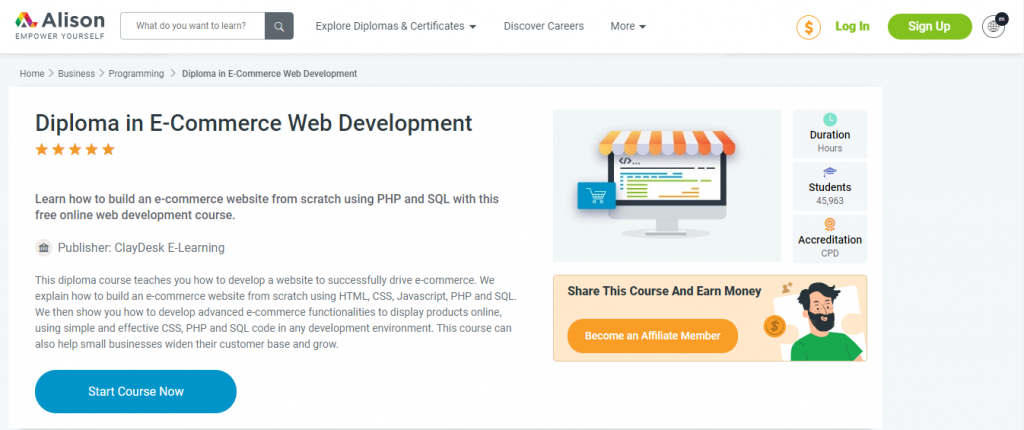The image size is (1024, 430).
Task: Click the globe language icon
Action: coord(994,26)
